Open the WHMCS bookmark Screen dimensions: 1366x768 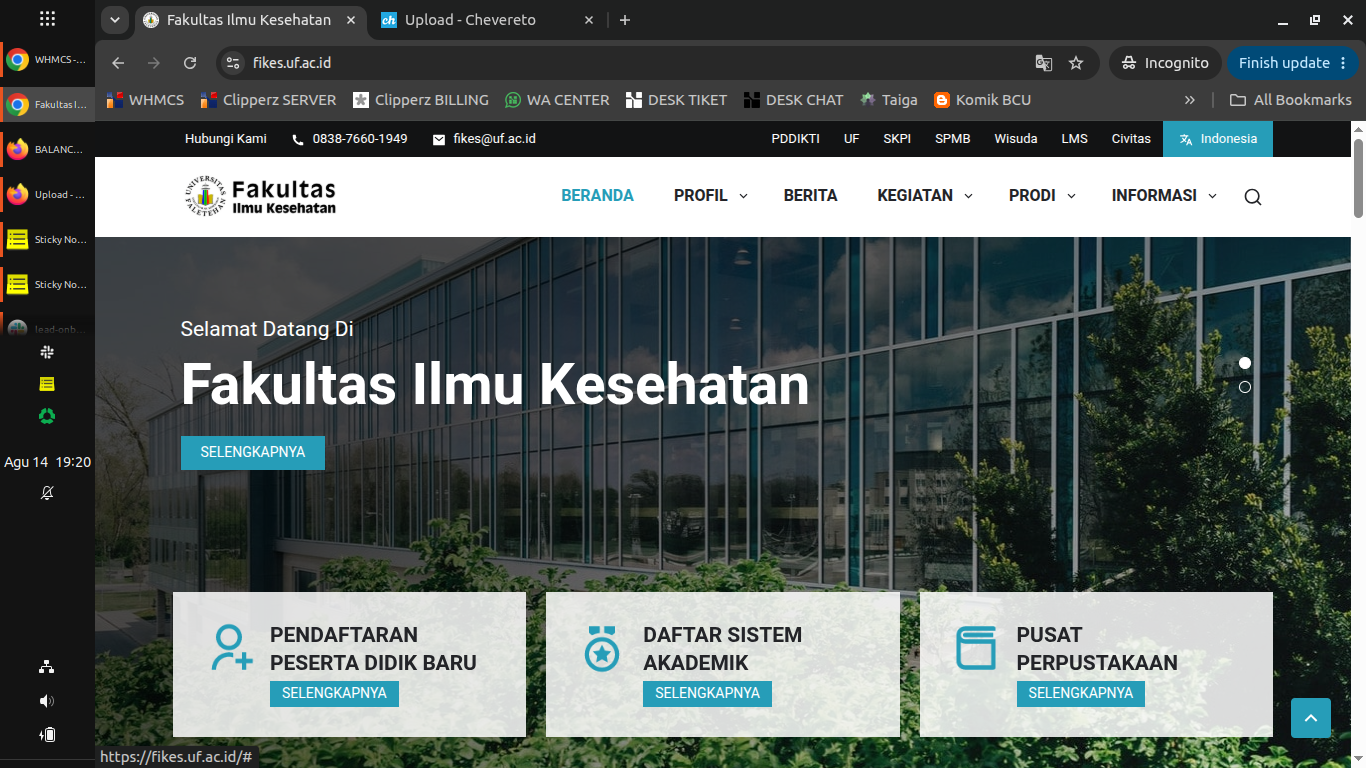[x=146, y=100]
